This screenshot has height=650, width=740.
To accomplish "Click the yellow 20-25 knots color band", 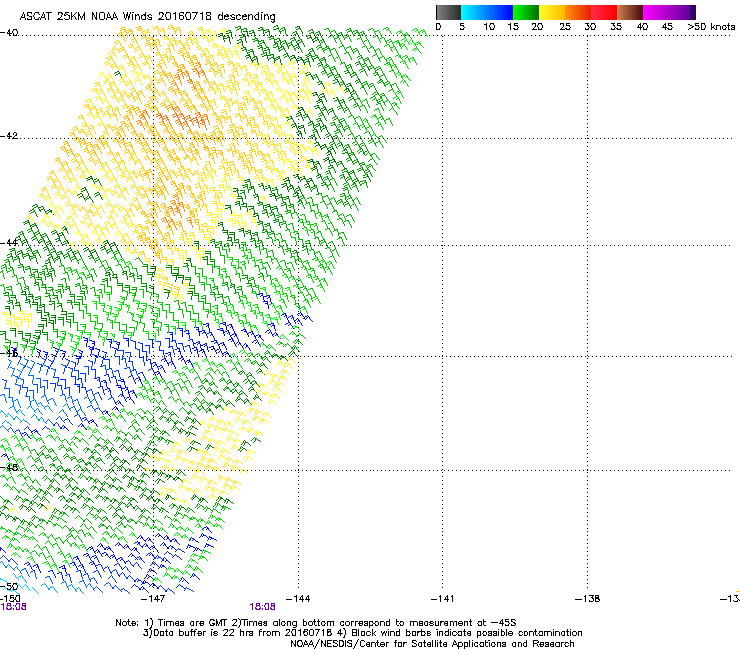I will coord(552,12).
